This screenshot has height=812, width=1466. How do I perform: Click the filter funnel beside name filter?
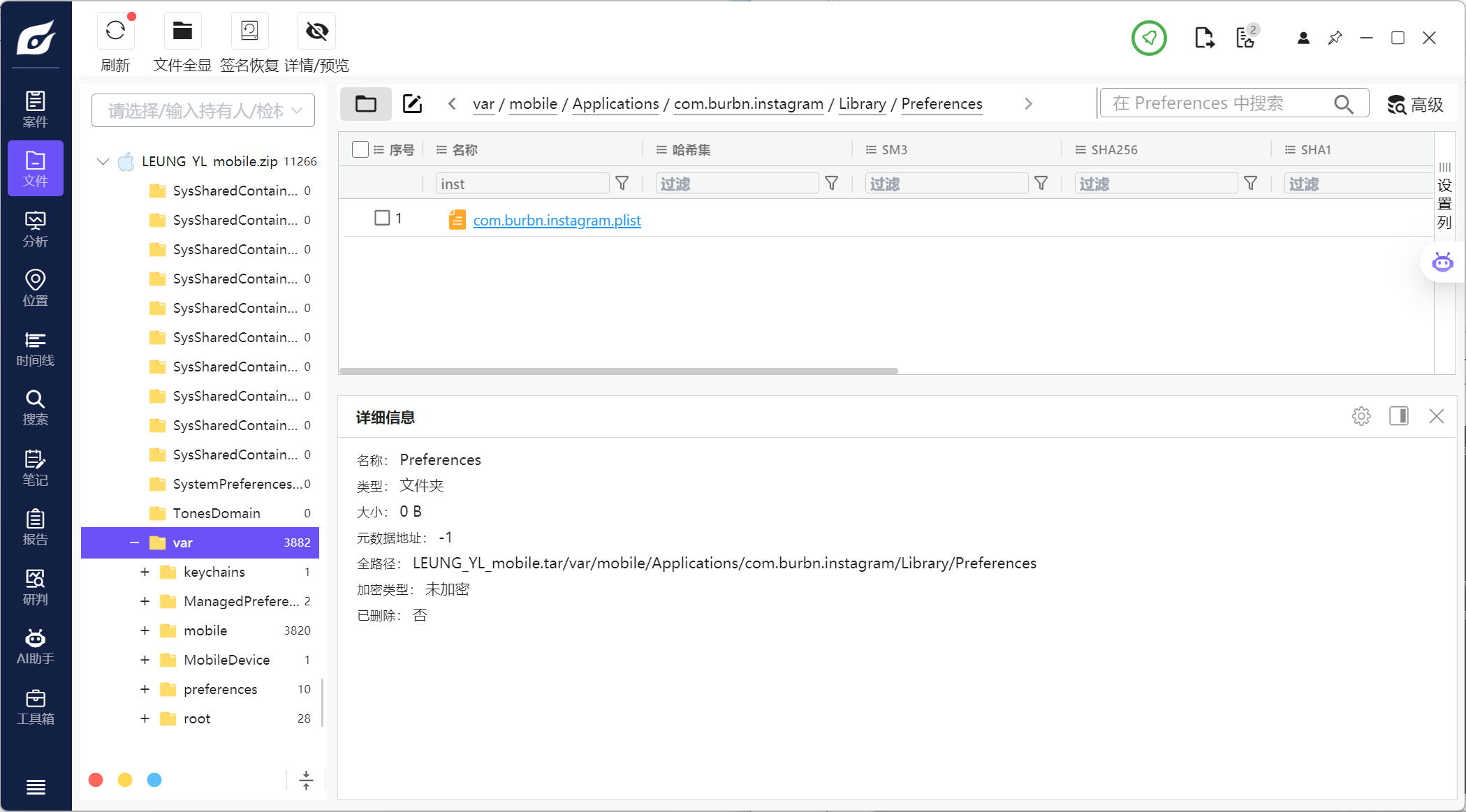pos(622,183)
